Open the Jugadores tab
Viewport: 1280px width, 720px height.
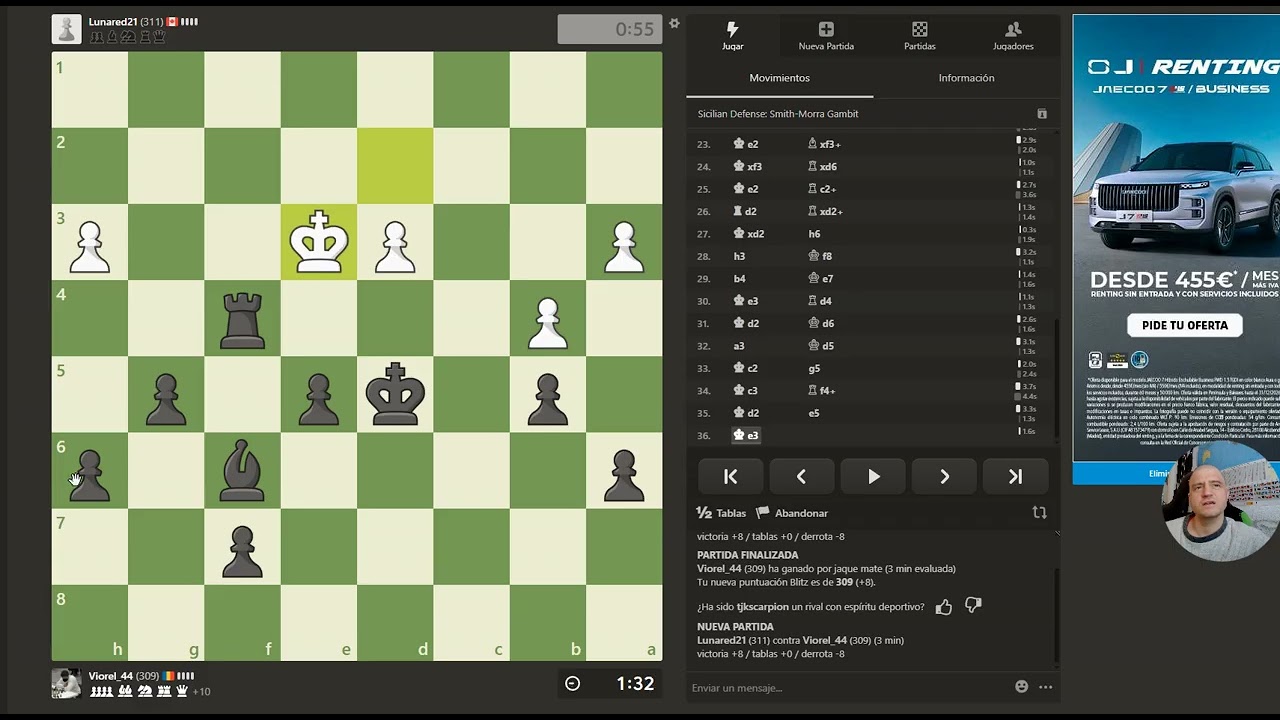pos(1013,36)
